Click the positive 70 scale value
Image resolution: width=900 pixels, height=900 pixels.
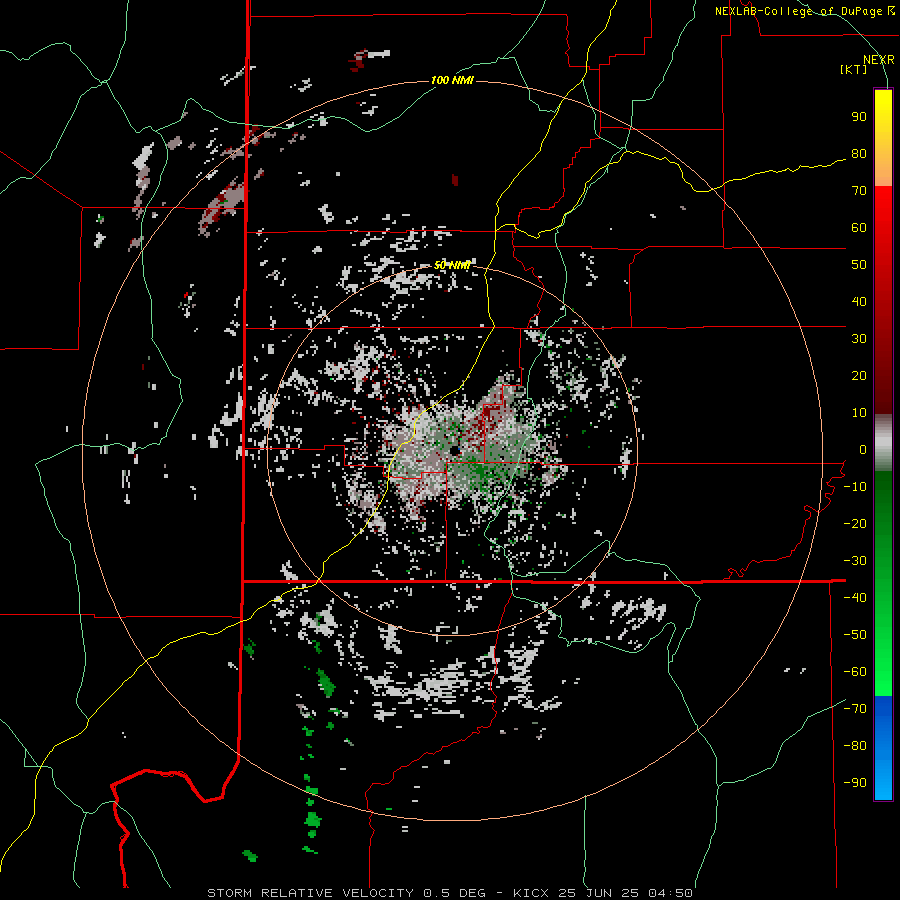point(859,191)
